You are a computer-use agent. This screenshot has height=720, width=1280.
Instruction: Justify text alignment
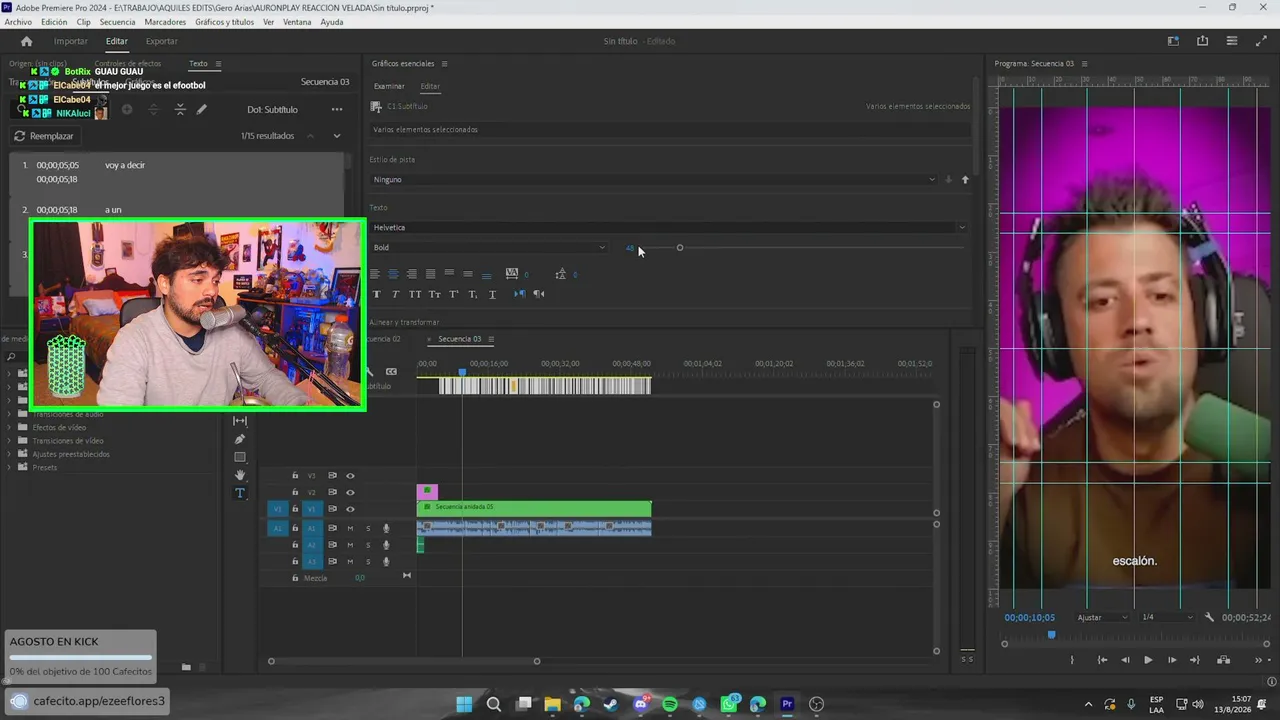click(x=430, y=274)
